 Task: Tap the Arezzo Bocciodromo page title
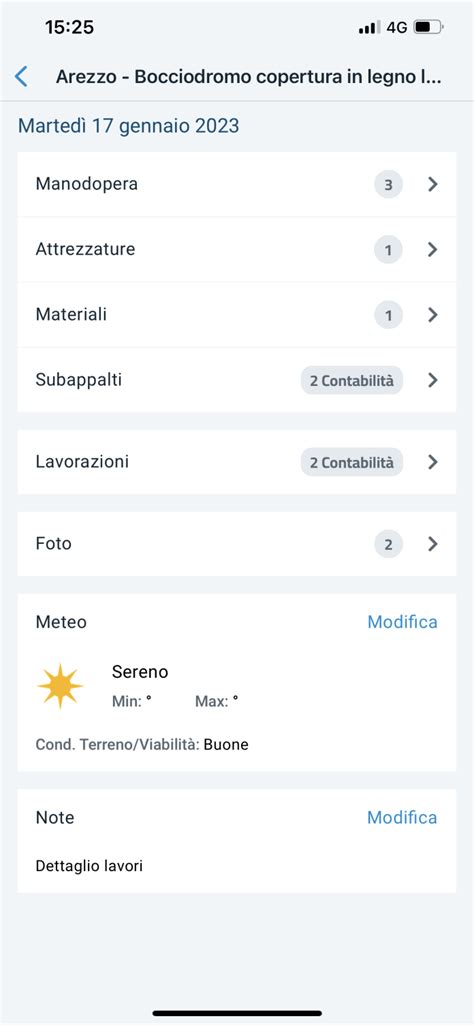[249, 77]
